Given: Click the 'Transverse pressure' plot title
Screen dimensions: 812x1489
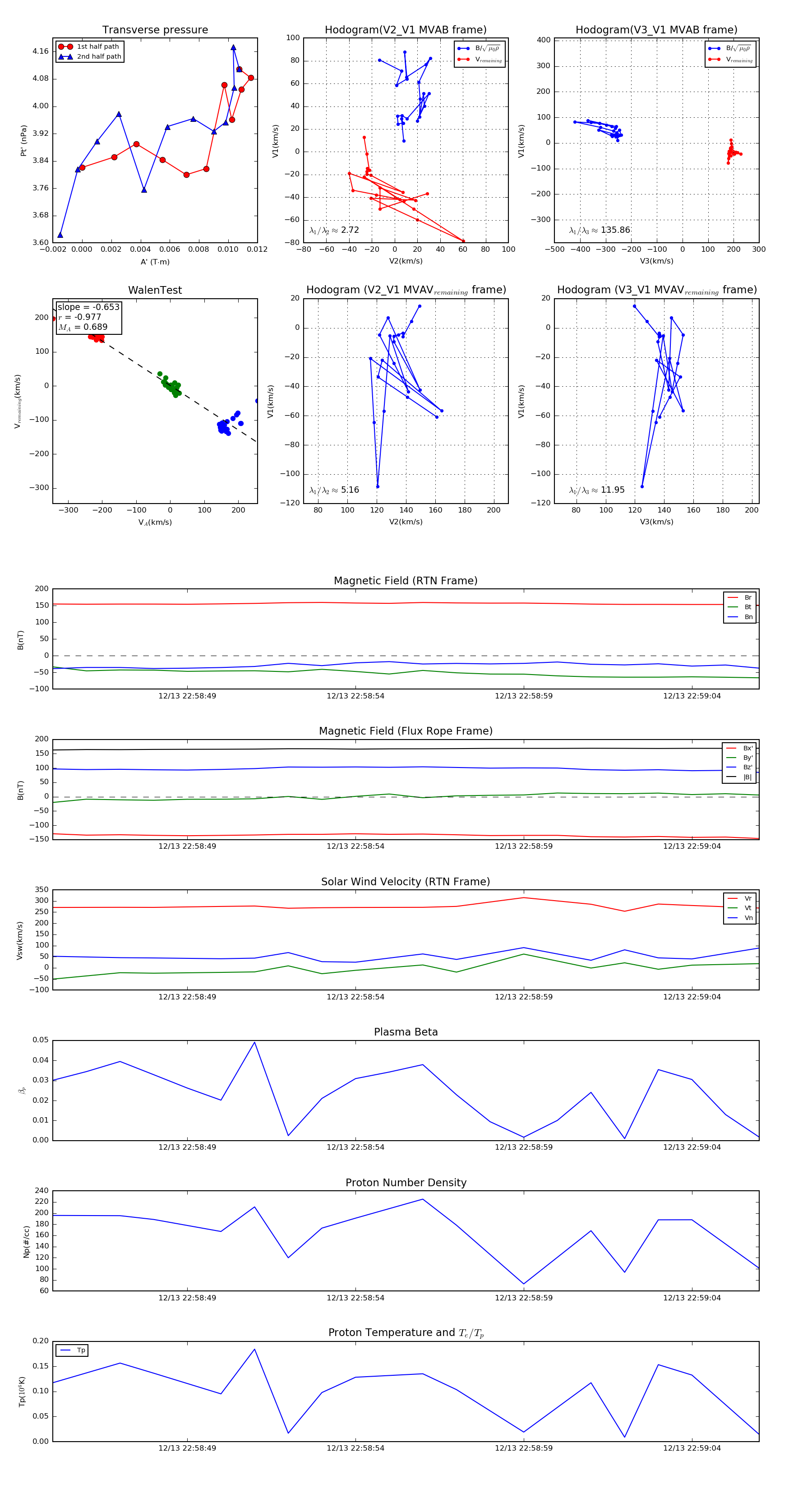Looking at the screenshot, I should tap(155, 29).
